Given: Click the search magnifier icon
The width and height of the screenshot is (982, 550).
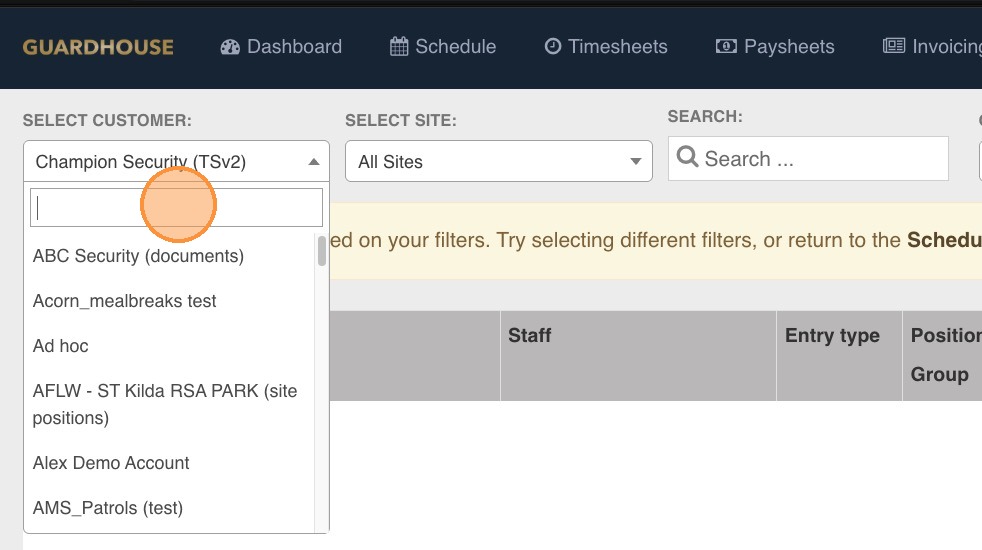Looking at the screenshot, I should coord(687,158).
